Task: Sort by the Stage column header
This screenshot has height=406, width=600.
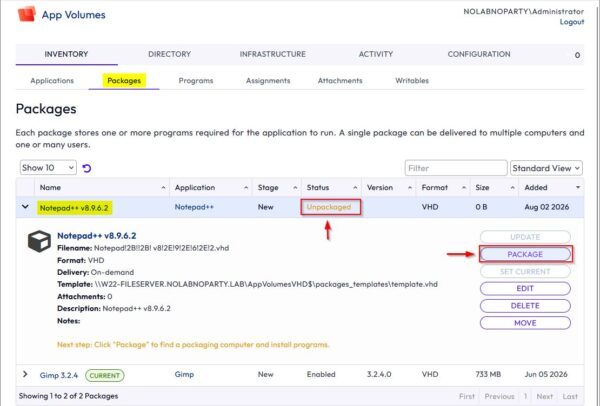Action: [x=277, y=188]
